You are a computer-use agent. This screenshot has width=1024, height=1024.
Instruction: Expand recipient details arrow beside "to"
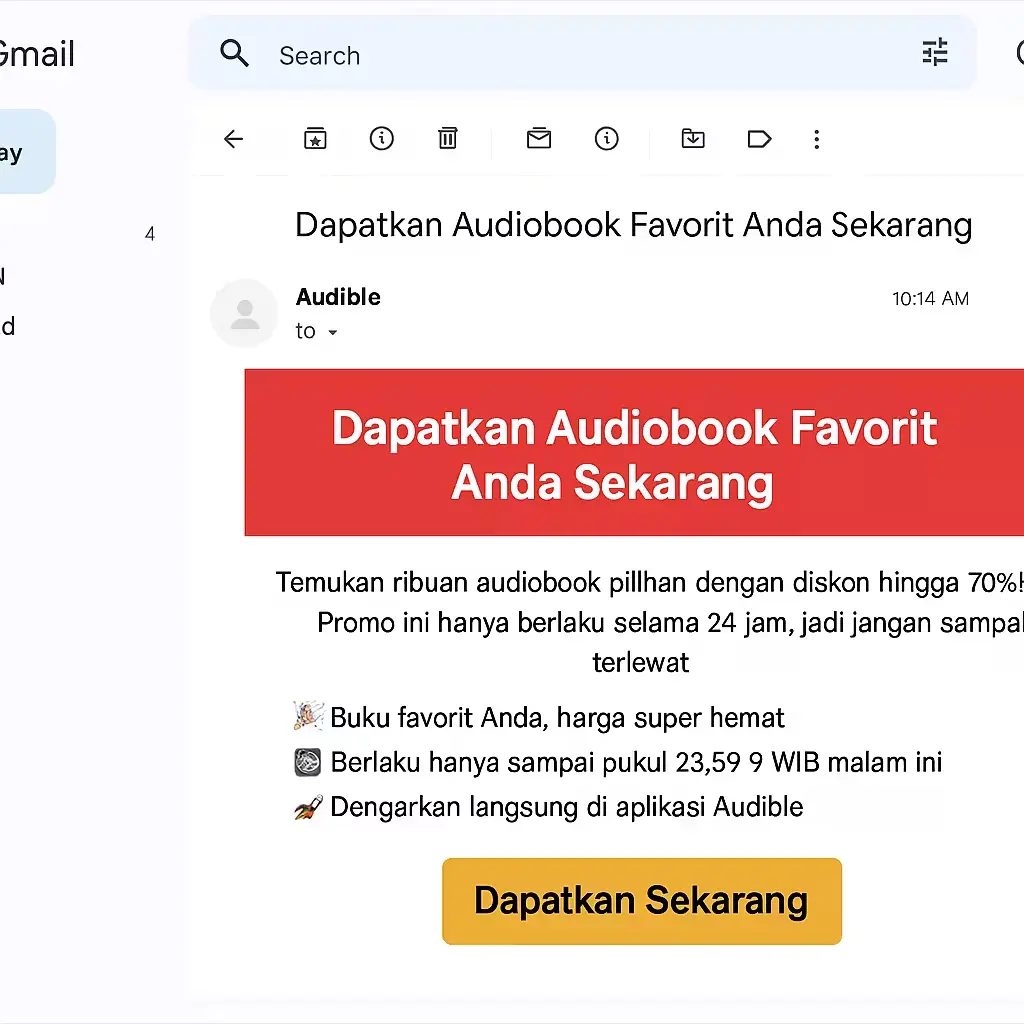(333, 332)
